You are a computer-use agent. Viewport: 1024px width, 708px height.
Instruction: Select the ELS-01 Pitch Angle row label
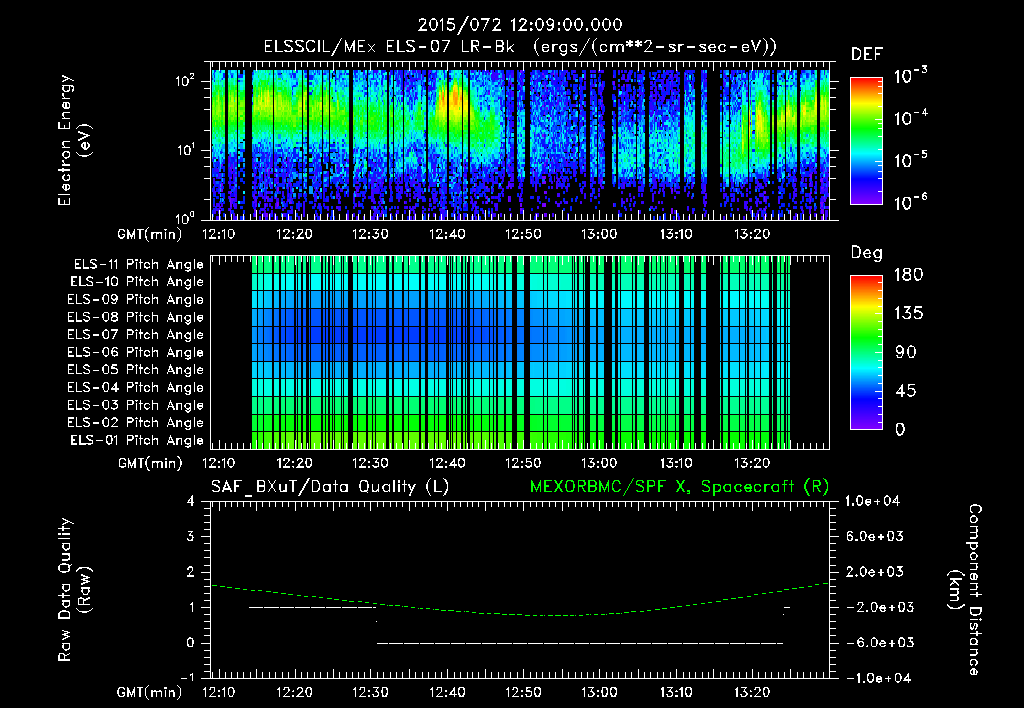[x=137, y=440]
